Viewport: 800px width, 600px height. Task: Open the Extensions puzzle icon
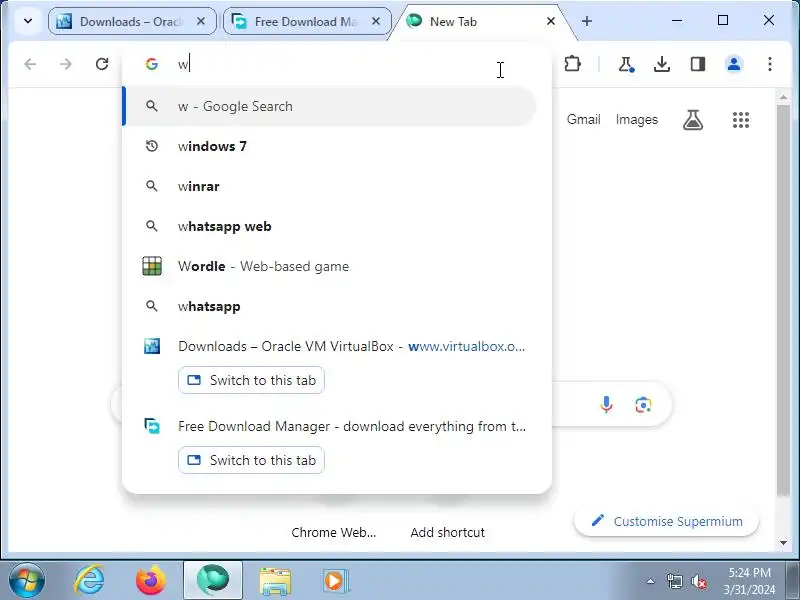point(572,64)
